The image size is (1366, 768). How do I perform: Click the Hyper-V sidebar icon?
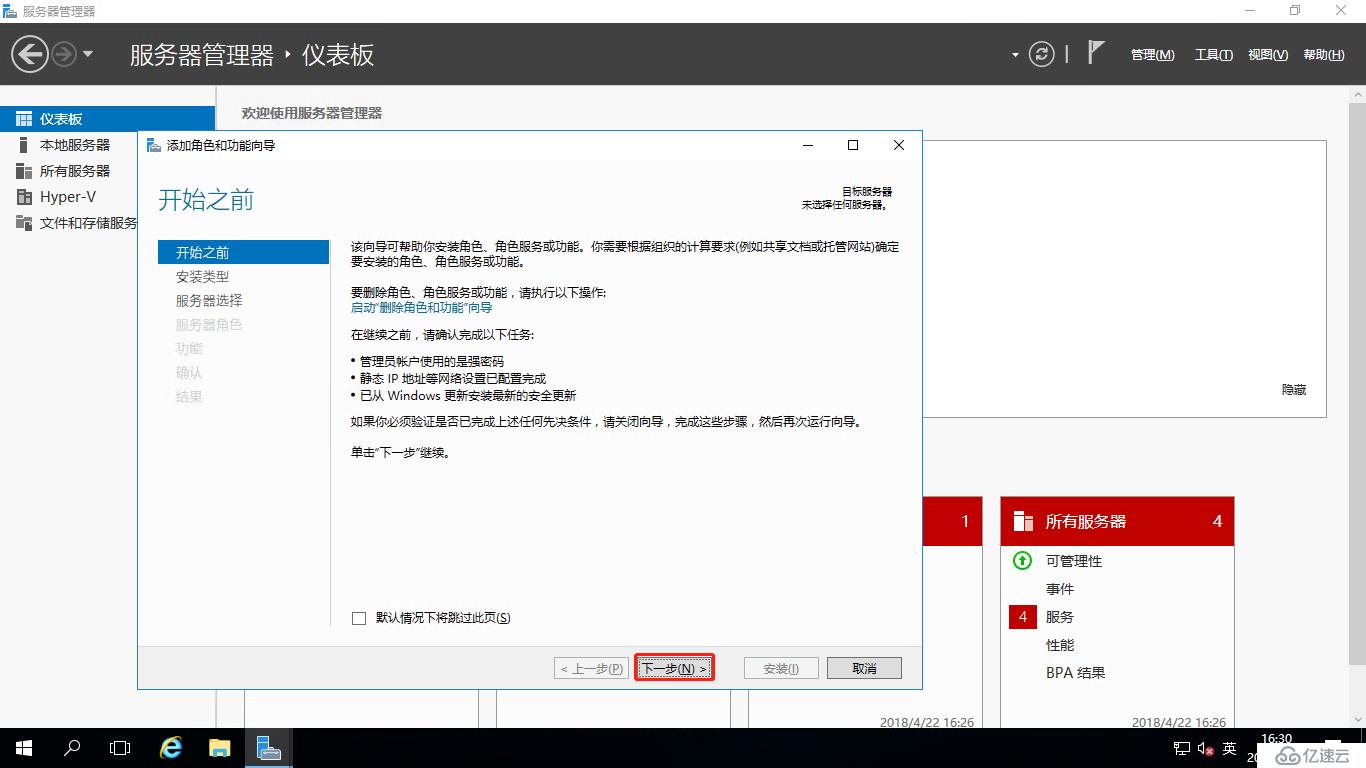pyautogui.click(x=24, y=197)
